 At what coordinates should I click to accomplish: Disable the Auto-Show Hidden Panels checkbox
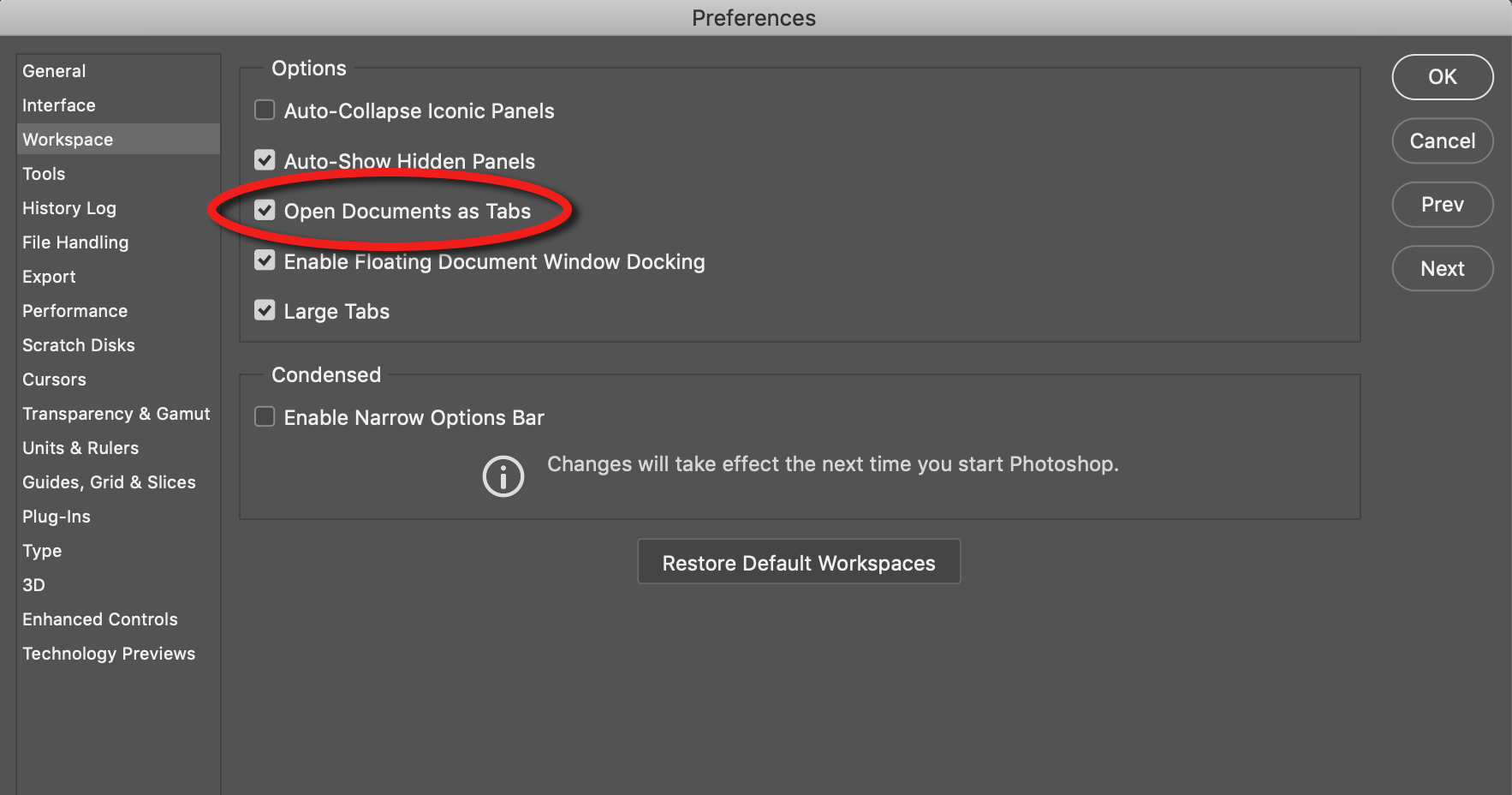coord(265,159)
